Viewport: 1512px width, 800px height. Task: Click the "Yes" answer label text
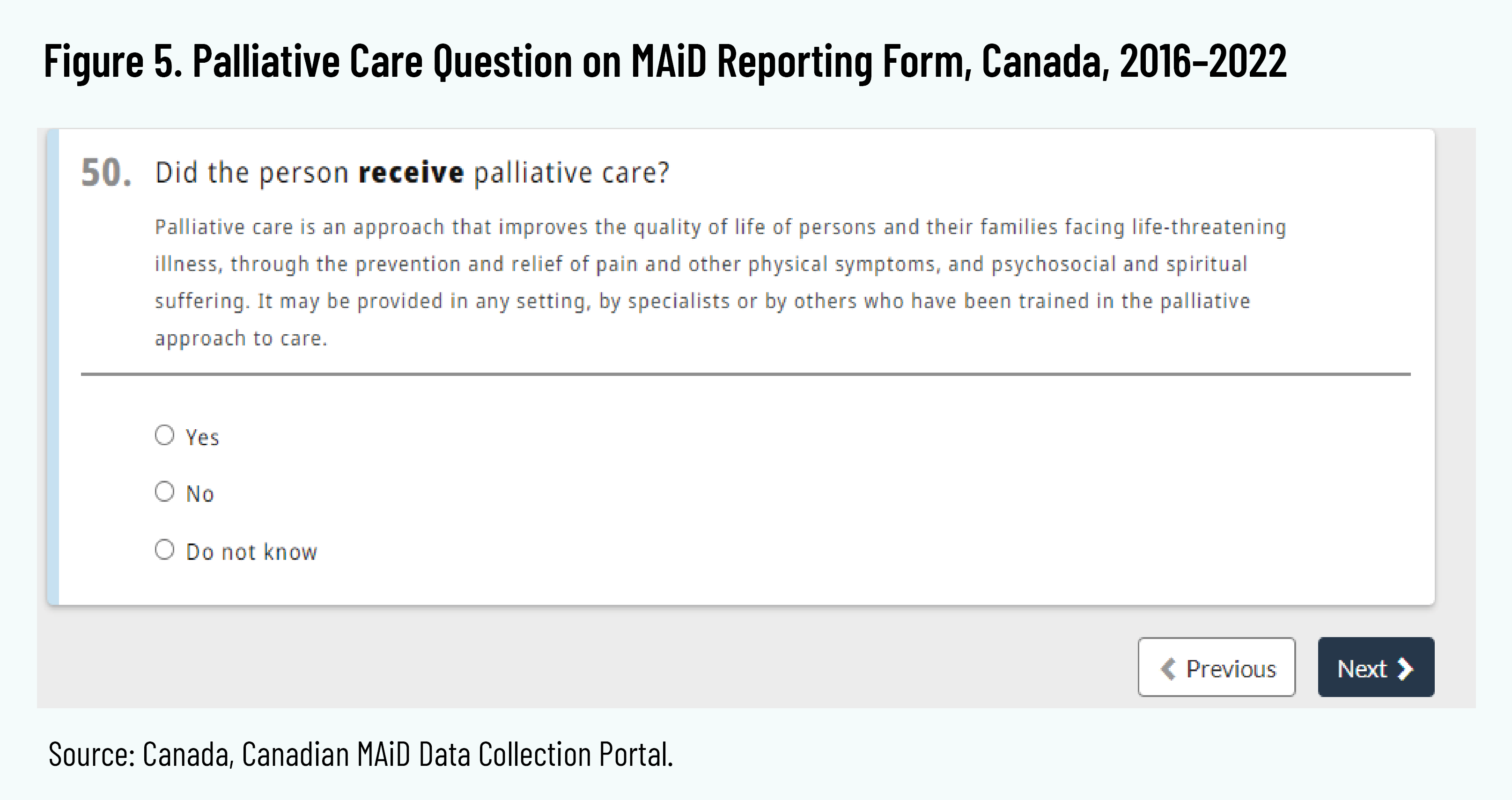pyautogui.click(x=202, y=438)
